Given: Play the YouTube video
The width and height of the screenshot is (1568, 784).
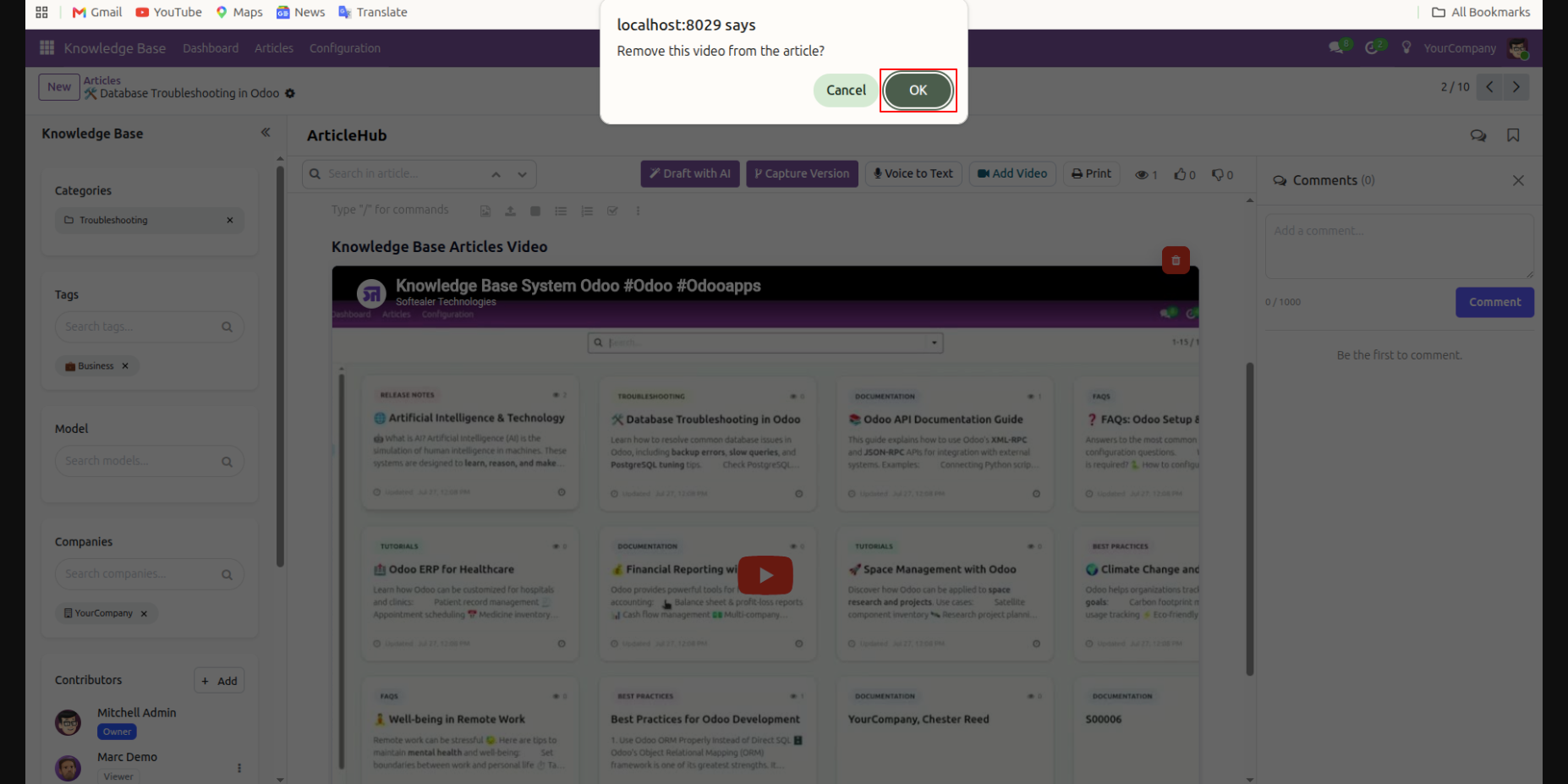Looking at the screenshot, I should point(765,575).
